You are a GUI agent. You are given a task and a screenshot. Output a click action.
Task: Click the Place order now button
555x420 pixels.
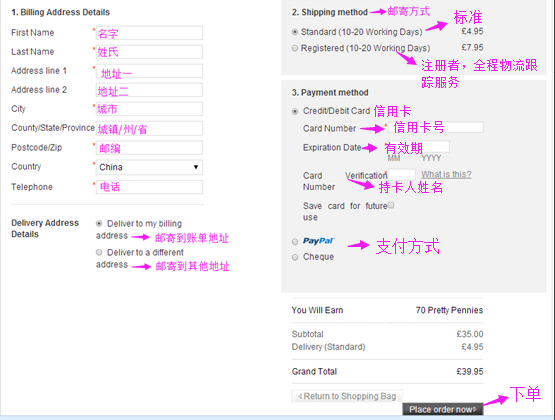[443, 409]
